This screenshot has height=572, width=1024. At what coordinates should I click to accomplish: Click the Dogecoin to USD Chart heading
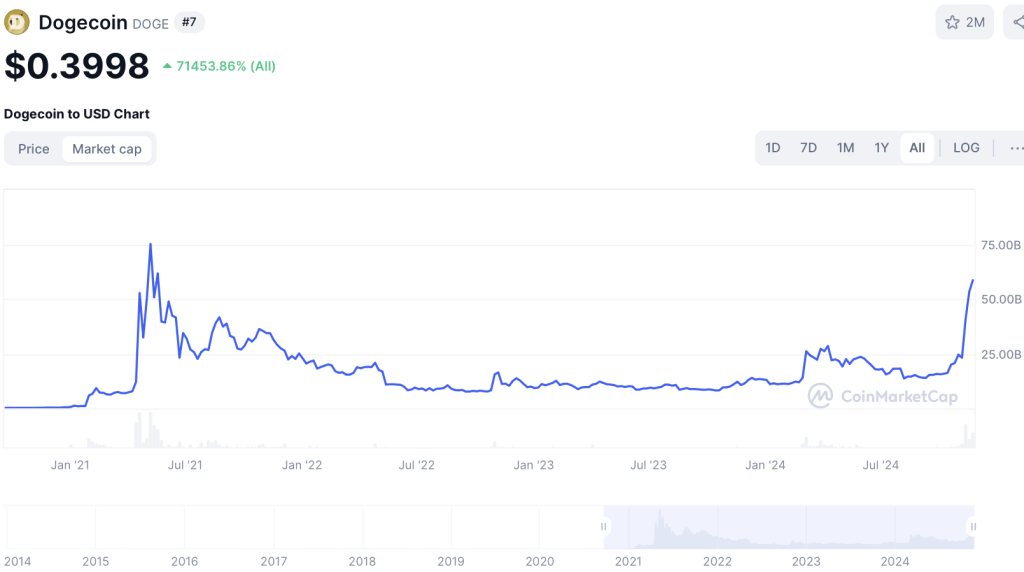76,114
